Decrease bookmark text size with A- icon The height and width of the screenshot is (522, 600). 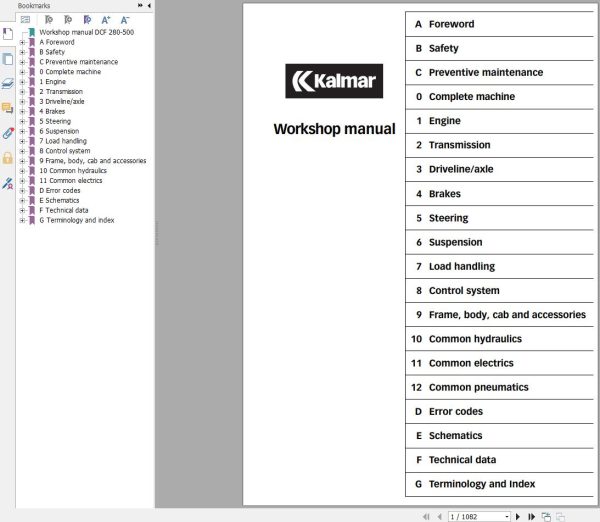(x=125, y=20)
